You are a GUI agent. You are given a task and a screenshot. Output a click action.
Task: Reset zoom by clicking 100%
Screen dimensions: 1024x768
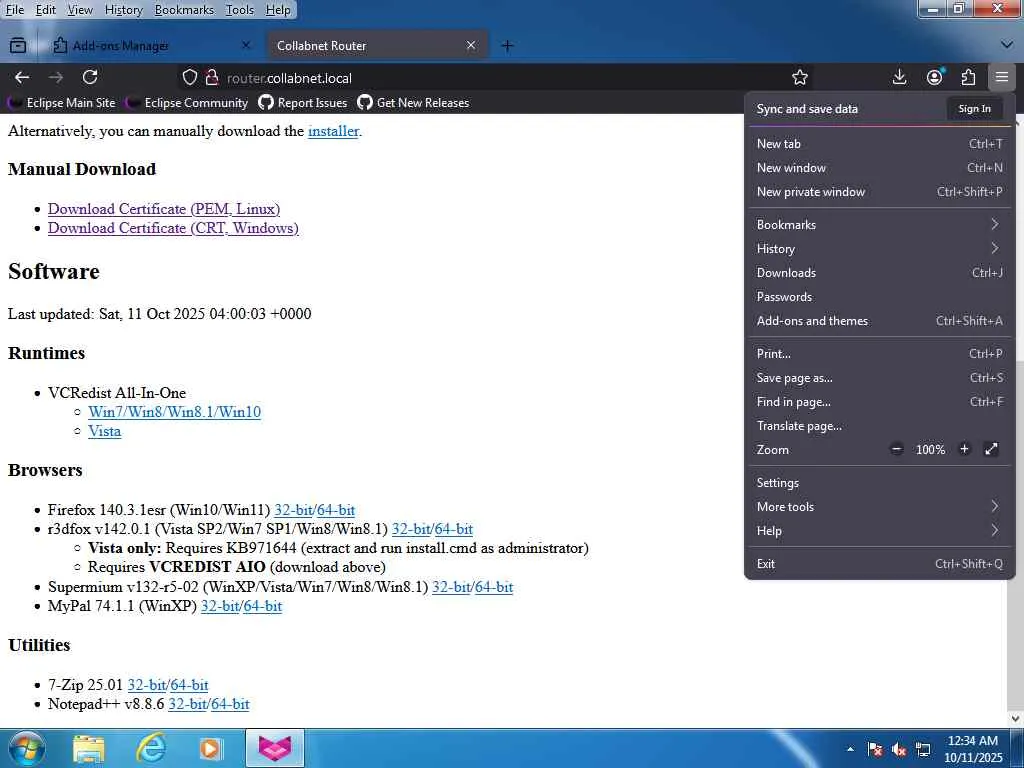coord(930,449)
